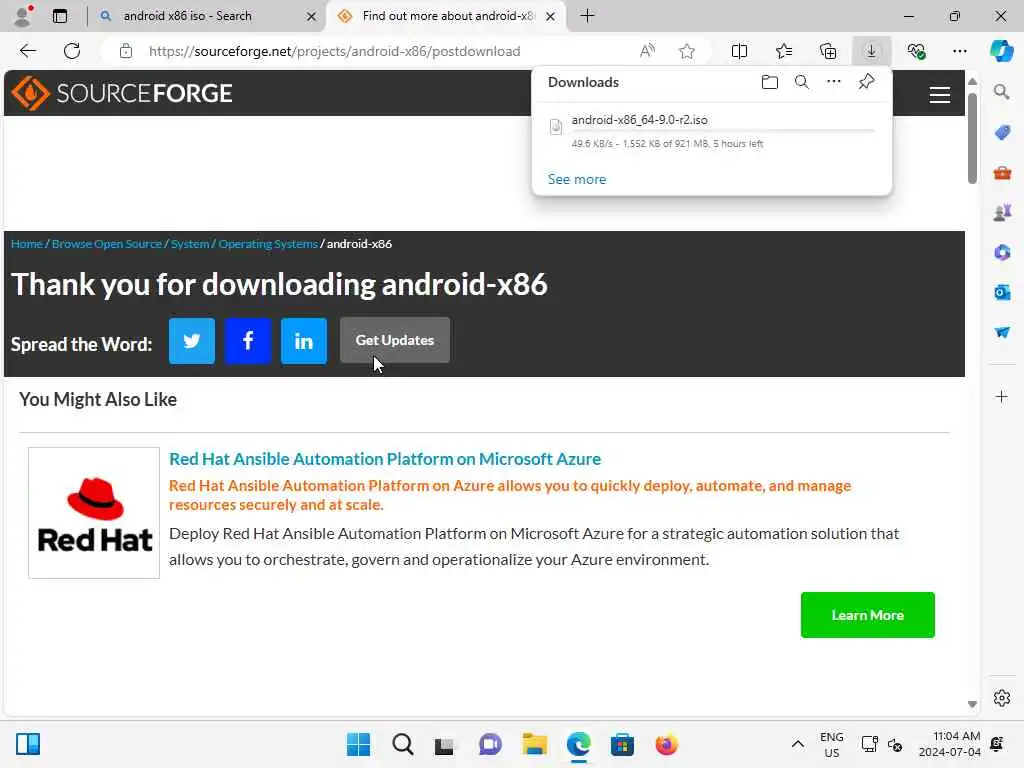View site information lock icon
This screenshot has height=768, width=1024.
pos(126,51)
